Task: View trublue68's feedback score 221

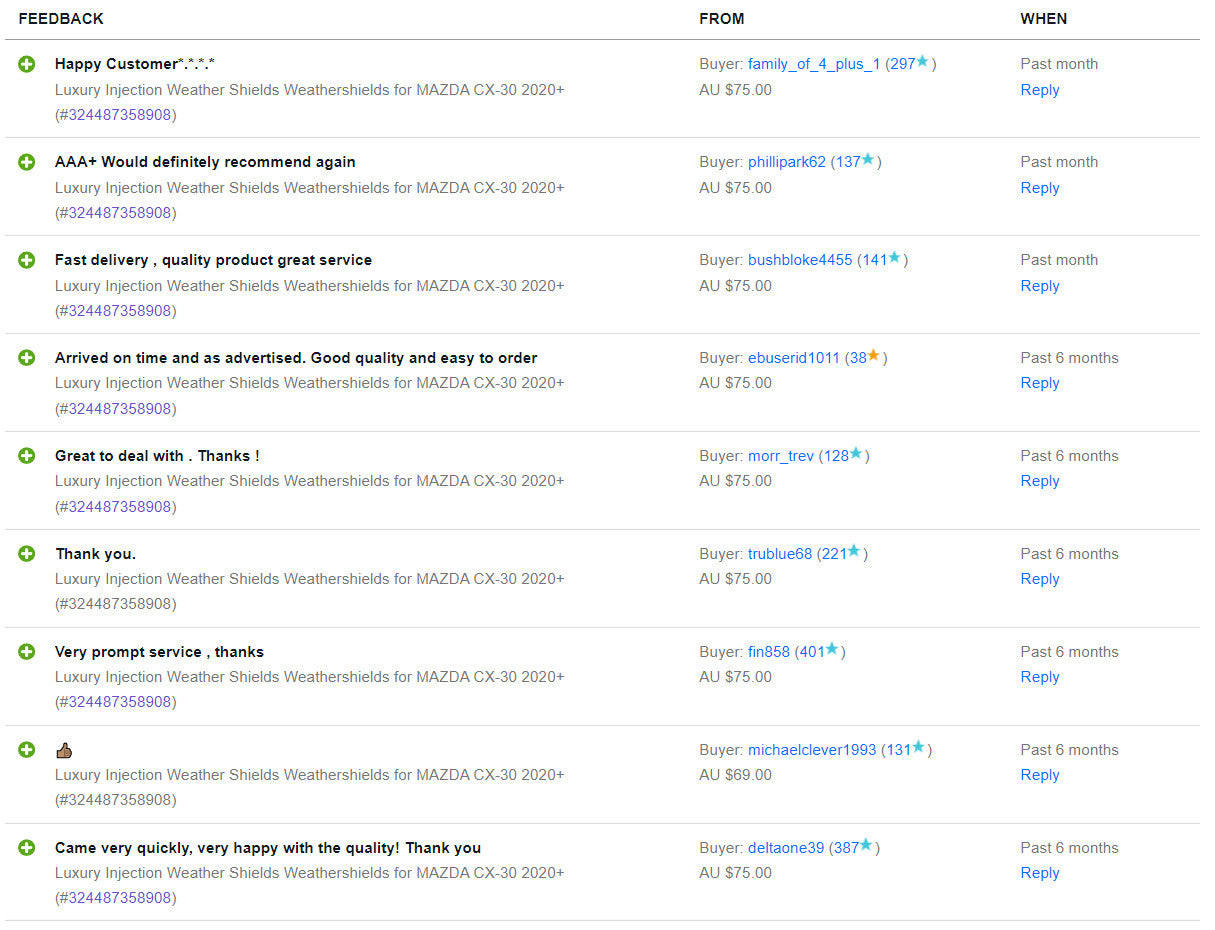Action: coord(833,554)
